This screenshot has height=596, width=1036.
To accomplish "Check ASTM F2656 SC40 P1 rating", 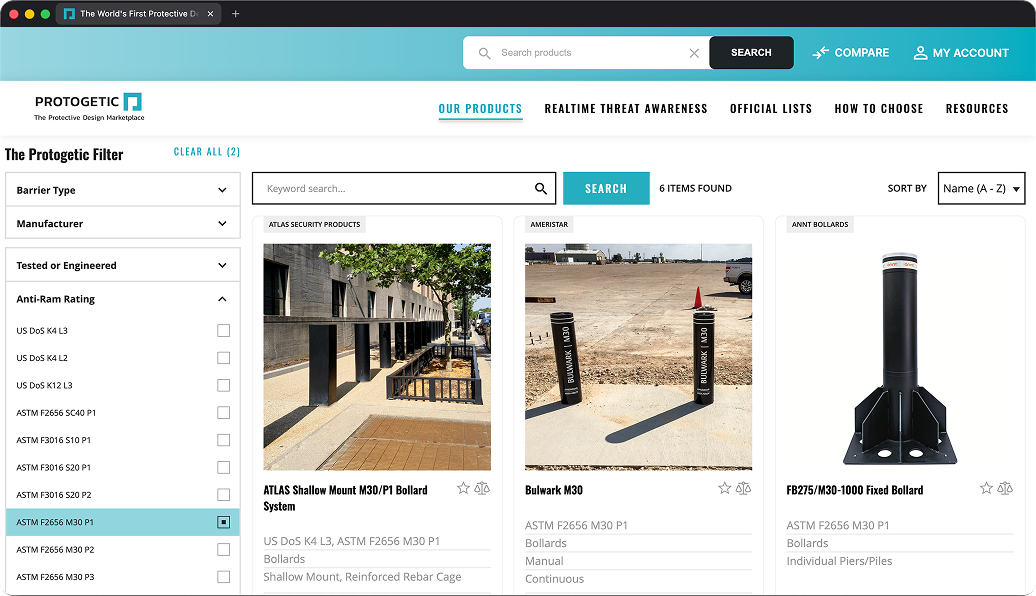I will click(x=223, y=413).
